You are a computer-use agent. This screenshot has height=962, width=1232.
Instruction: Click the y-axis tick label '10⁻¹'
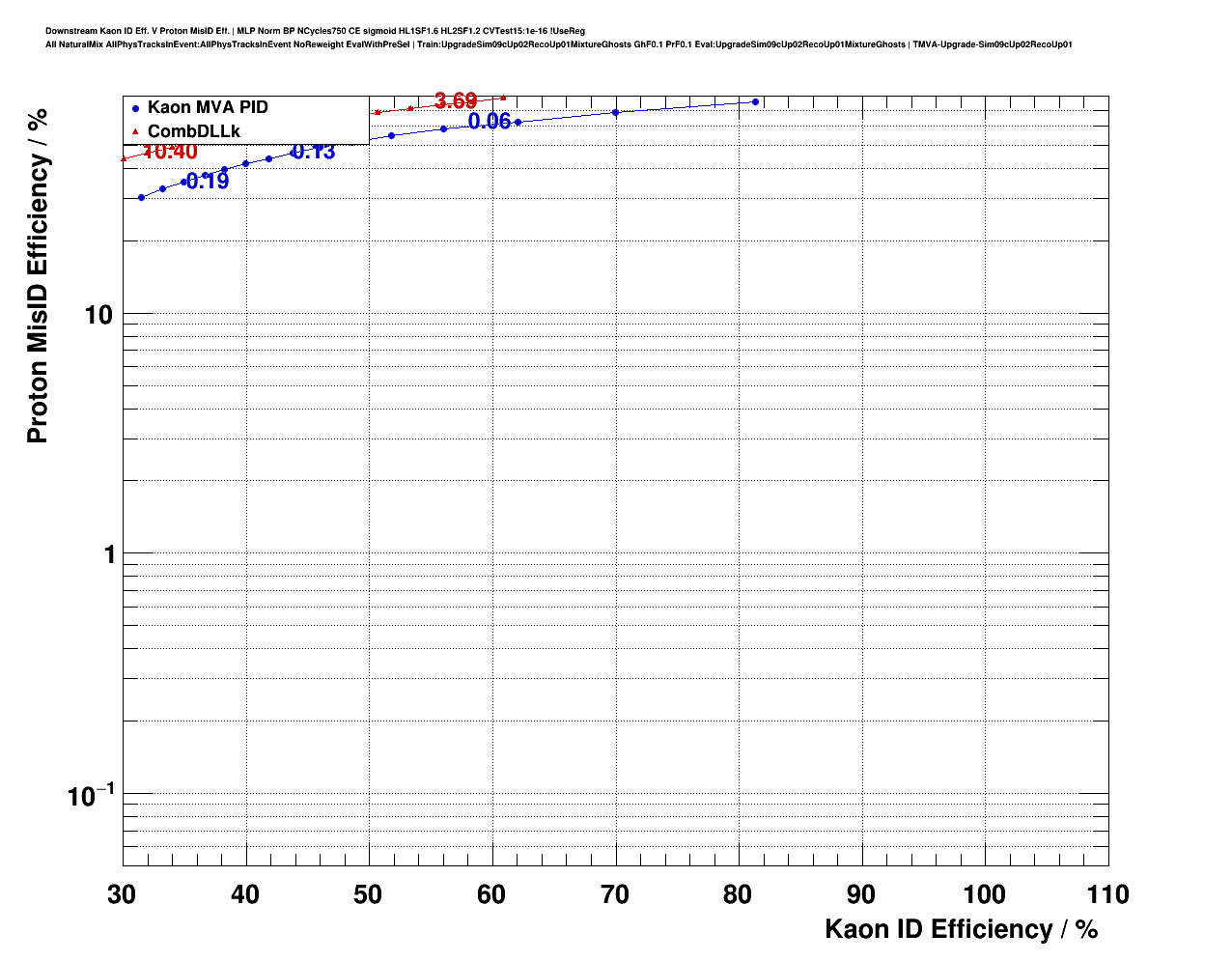91,795
